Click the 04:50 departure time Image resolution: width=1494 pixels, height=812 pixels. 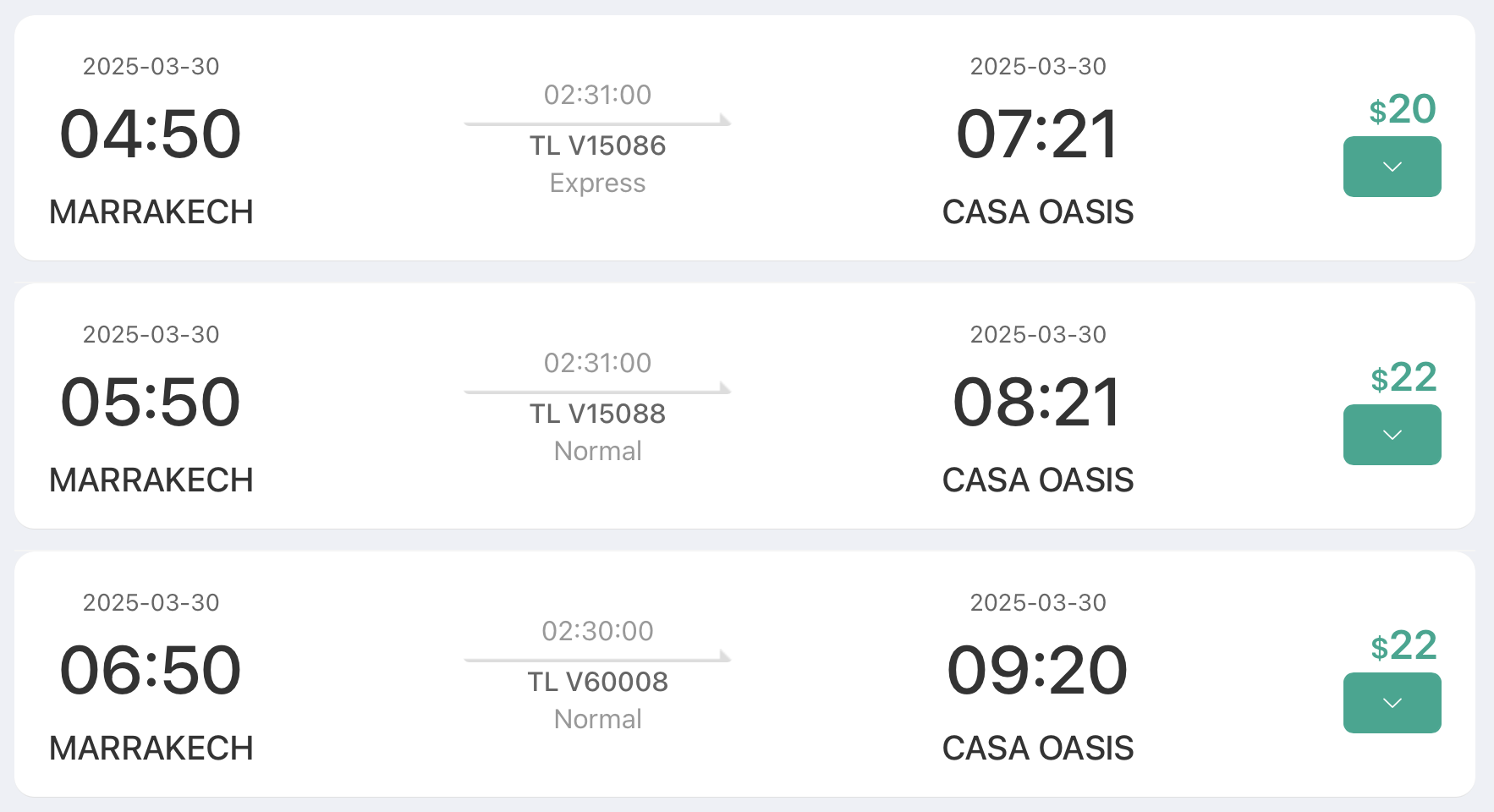[x=151, y=134]
